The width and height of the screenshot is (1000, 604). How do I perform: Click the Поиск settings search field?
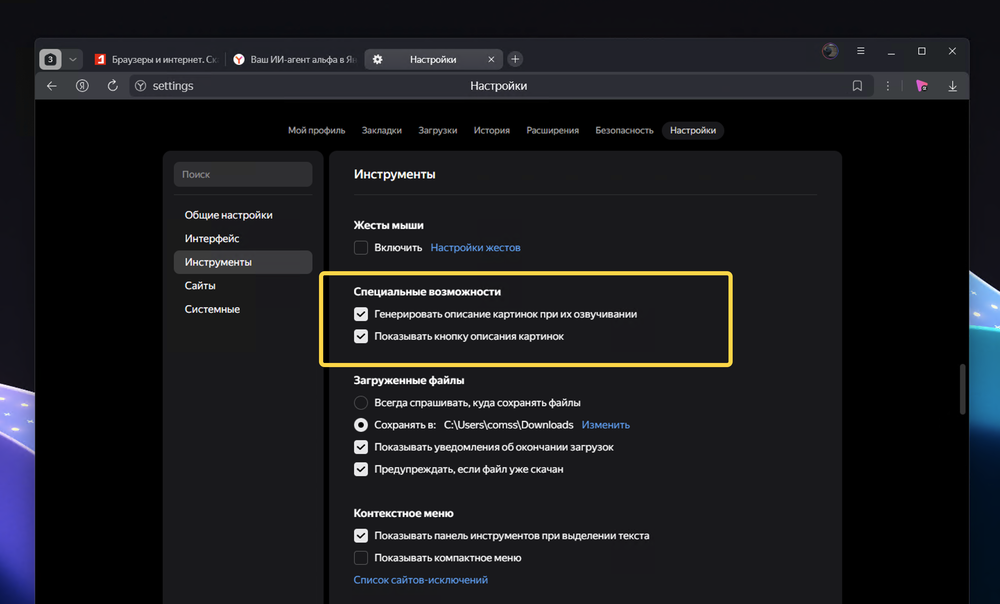point(243,174)
